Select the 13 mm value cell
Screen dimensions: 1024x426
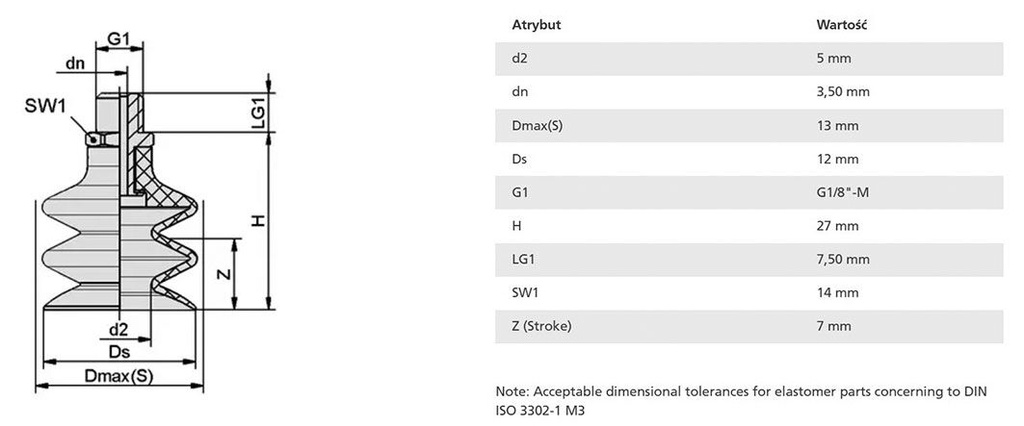pos(838,126)
